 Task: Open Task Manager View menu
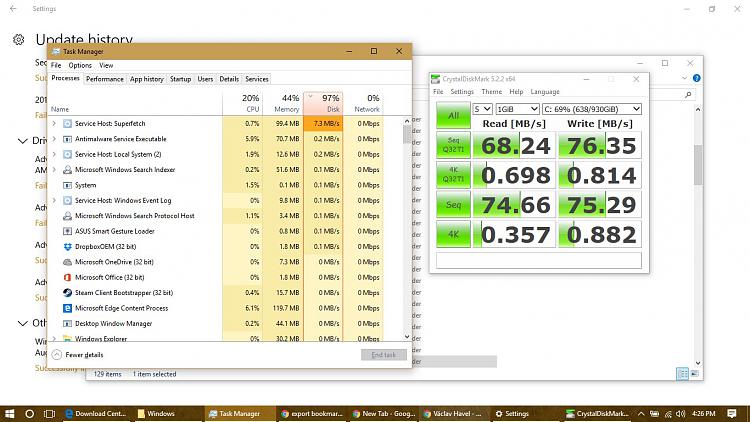[106, 65]
